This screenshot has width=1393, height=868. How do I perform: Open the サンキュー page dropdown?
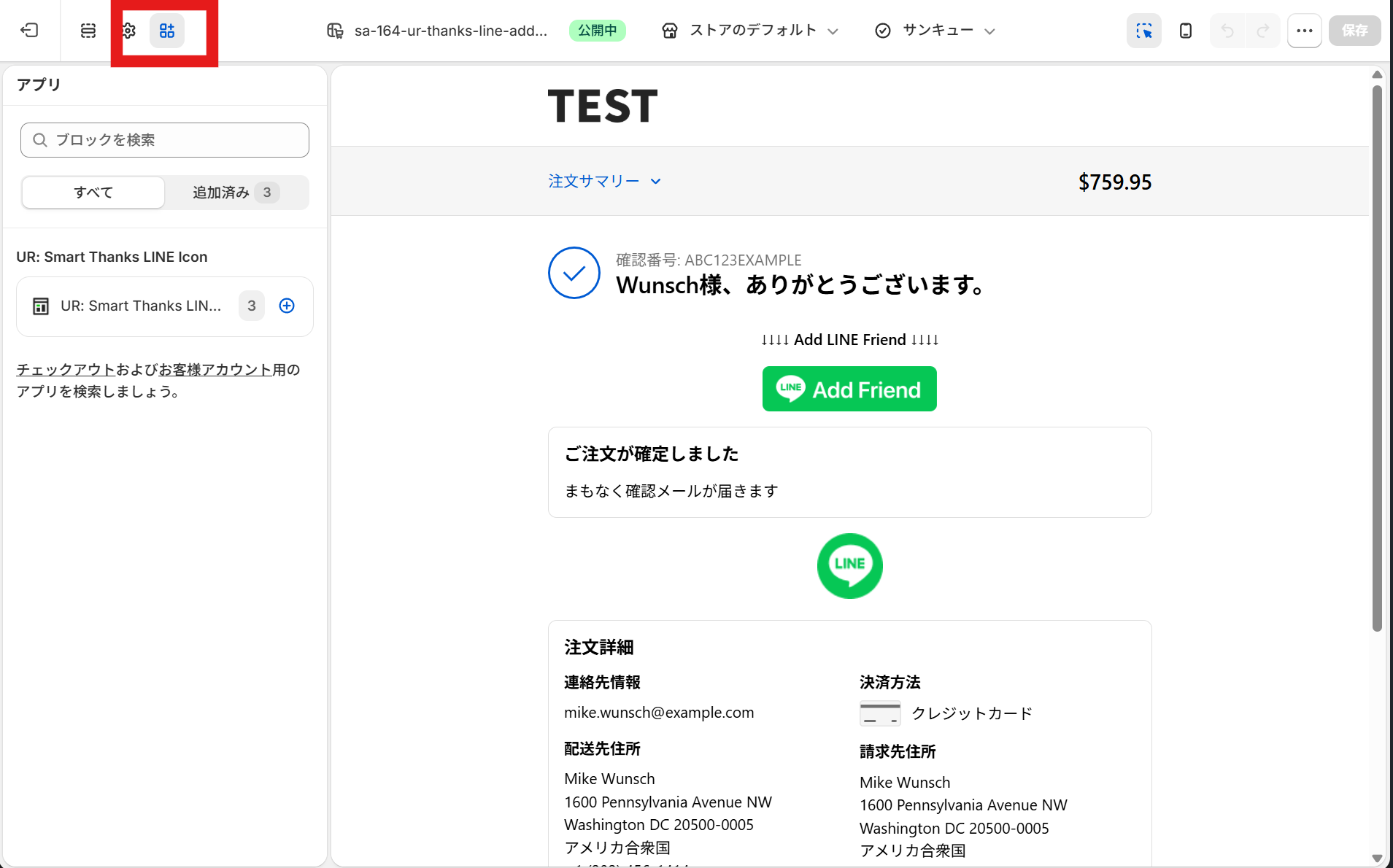pos(935,31)
